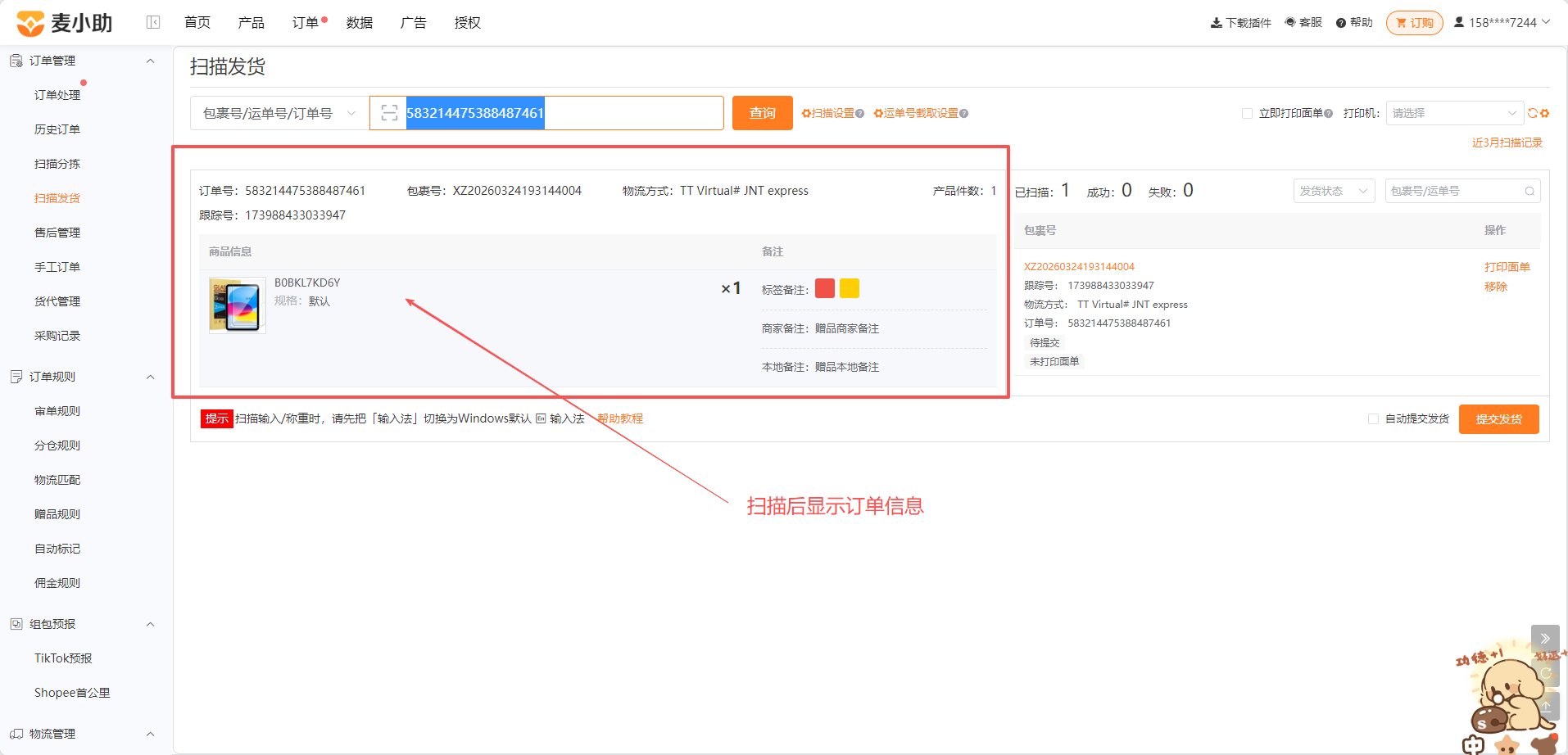Click the 提交发货 button
The width and height of the screenshot is (1568, 755).
coord(1499,419)
